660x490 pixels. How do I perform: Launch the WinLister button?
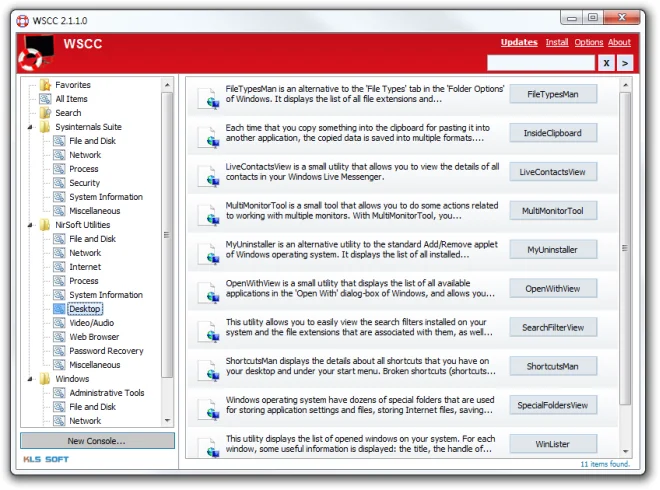pyautogui.click(x=553, y=444)
